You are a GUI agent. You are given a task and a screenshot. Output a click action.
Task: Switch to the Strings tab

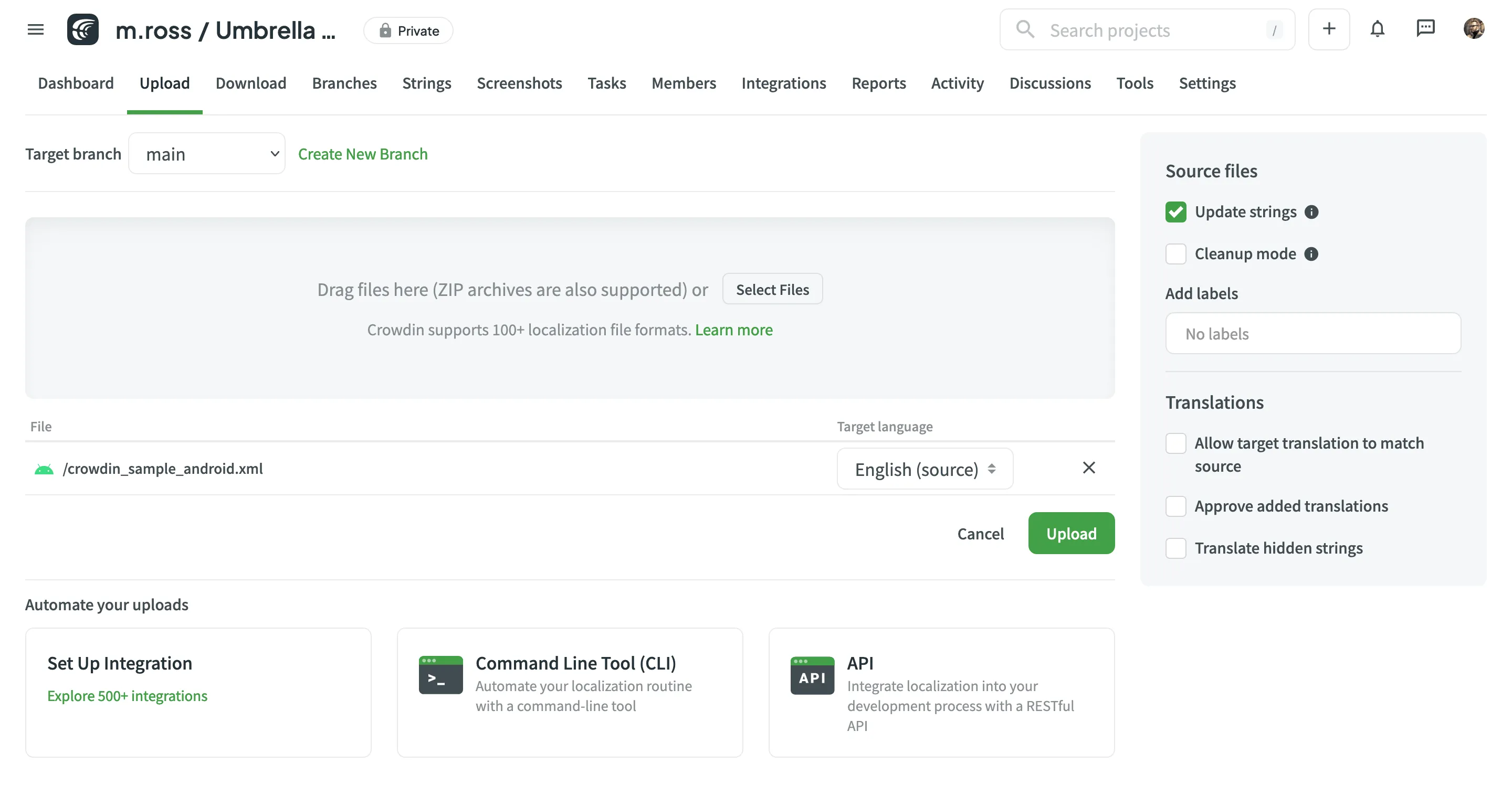(426, 83)
